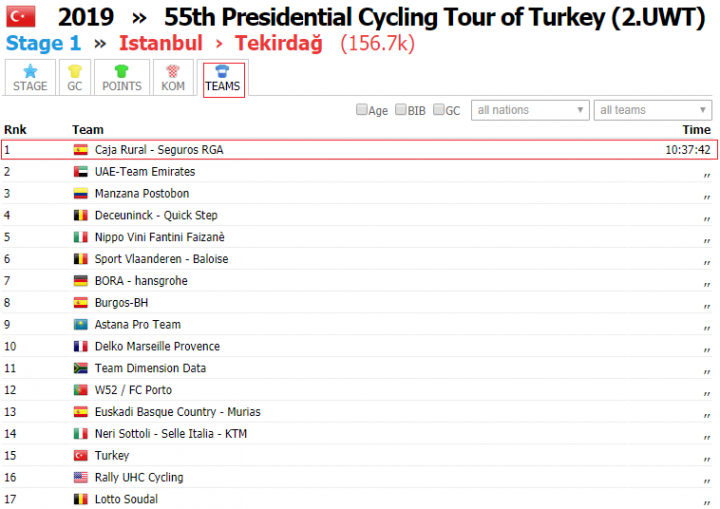Open Neri Sottoli - Selle Italia - KTM
The width and height of the screenshot is (720, 509).
[x=171, y=434]
